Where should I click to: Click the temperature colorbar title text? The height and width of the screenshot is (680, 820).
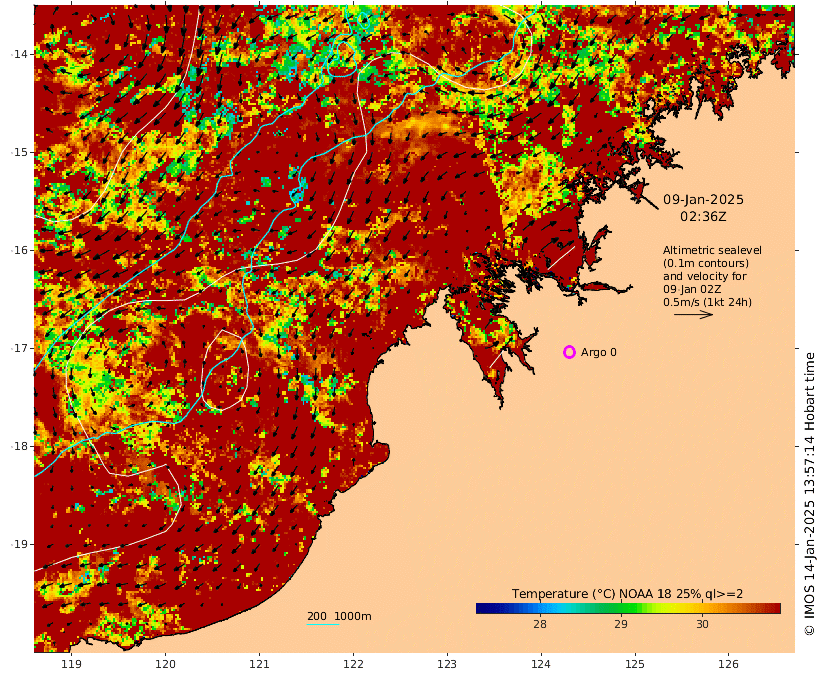coord(628,594)
